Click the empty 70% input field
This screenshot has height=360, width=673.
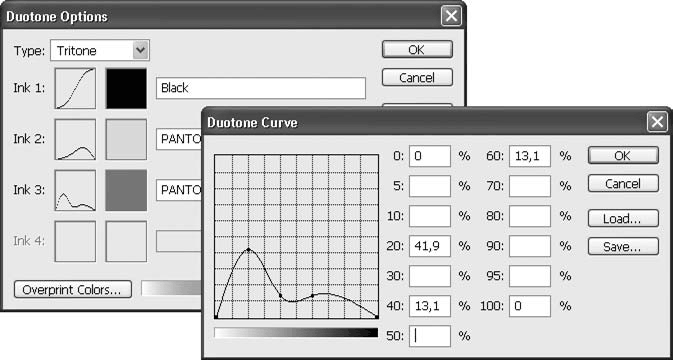[530, 186]
